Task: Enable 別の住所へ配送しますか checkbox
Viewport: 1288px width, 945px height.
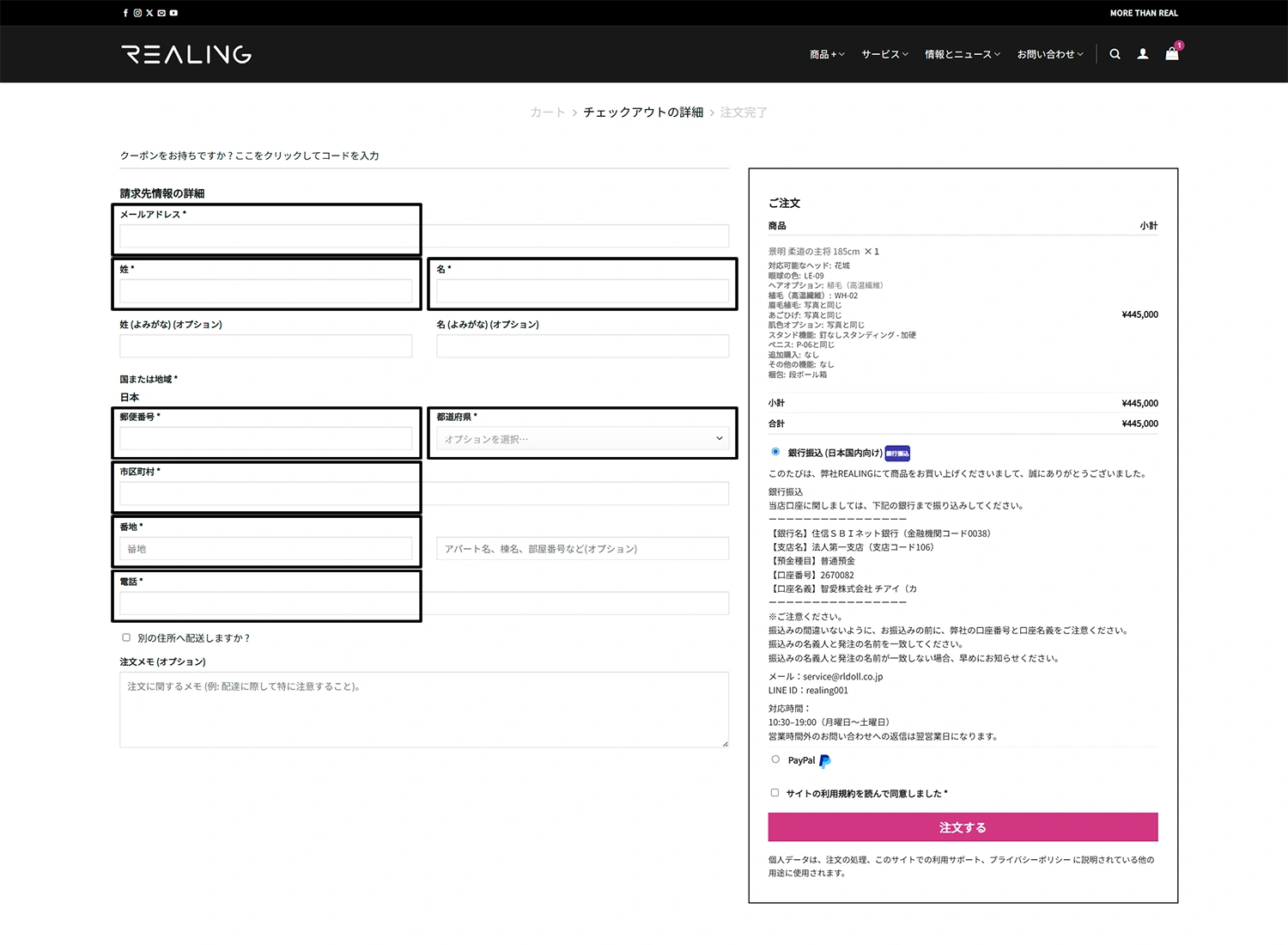Action: coord(126,637)
